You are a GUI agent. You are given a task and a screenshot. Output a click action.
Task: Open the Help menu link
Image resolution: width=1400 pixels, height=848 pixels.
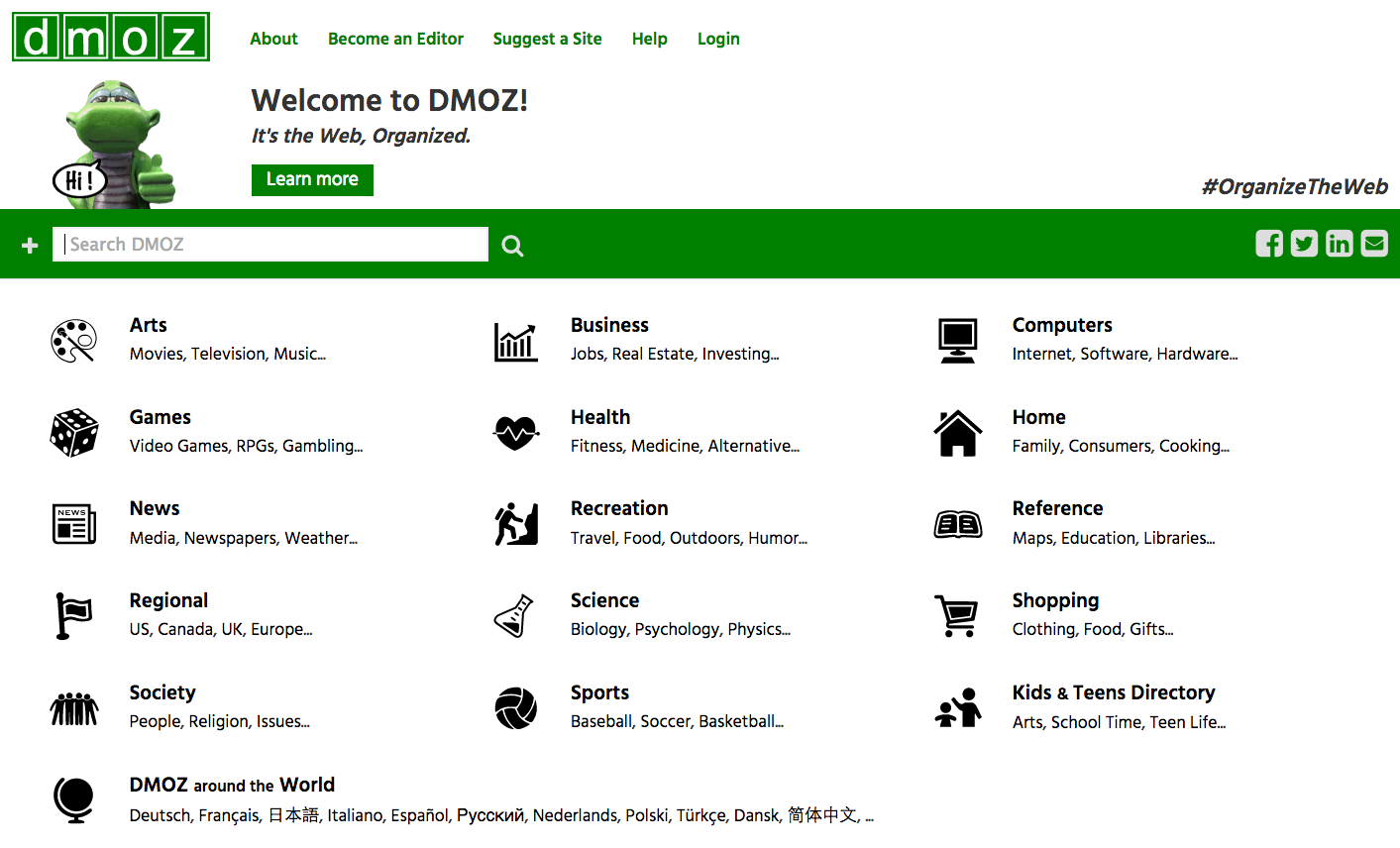click(650, 39)
